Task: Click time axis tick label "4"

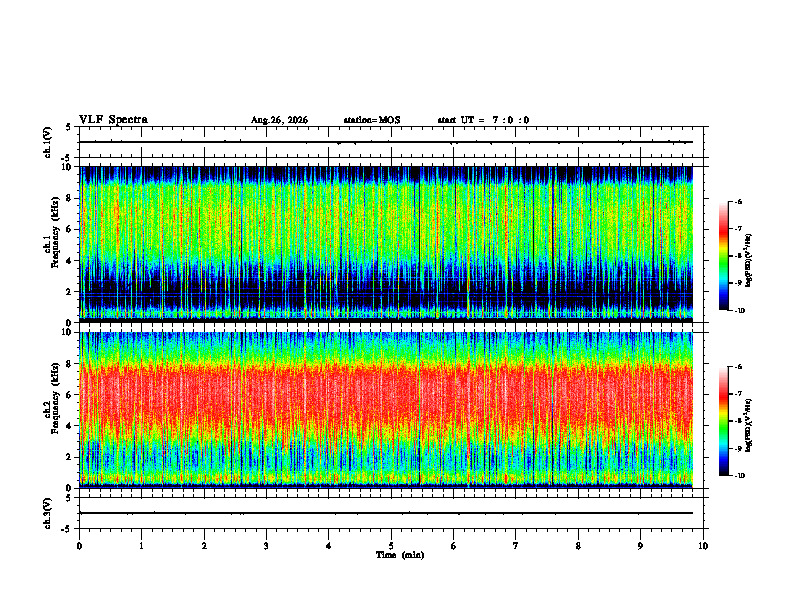Action: click(329, 546)
